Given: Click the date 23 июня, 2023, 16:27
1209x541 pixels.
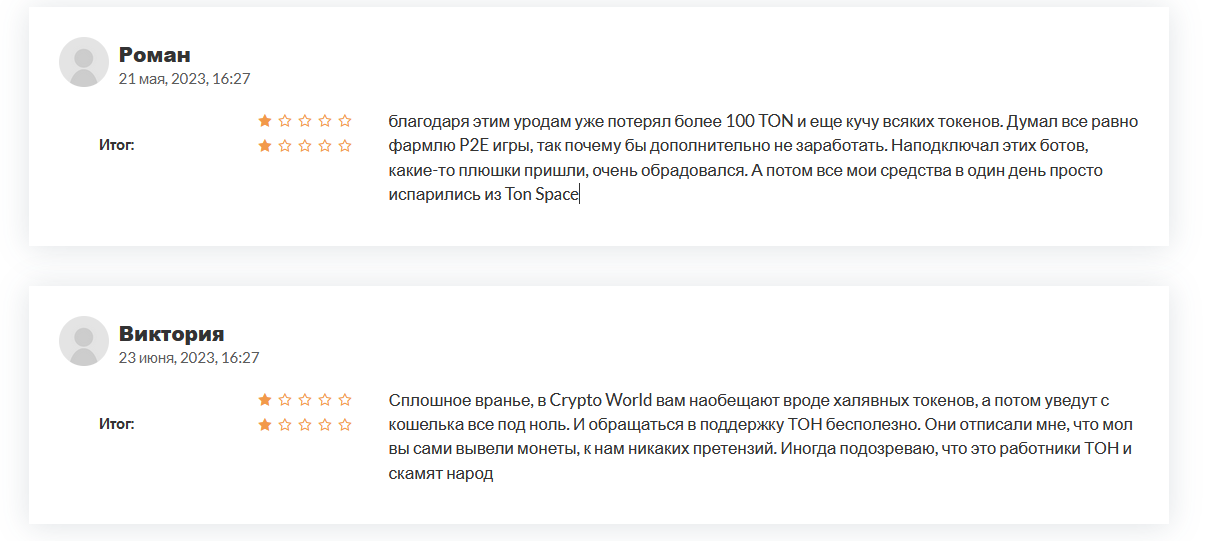Looking at the screenshot, I should coord(189,357).
